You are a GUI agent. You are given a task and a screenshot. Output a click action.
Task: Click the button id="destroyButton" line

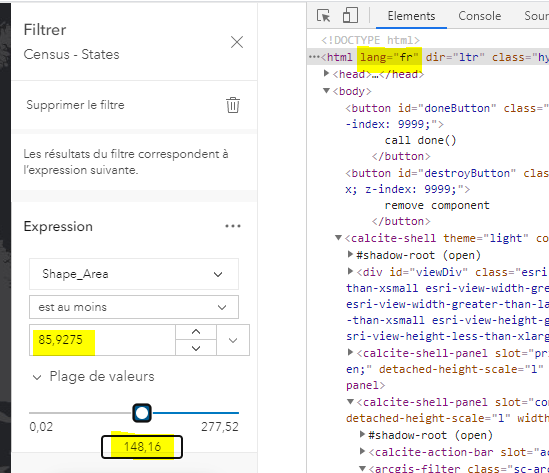[x=447, y=173]
